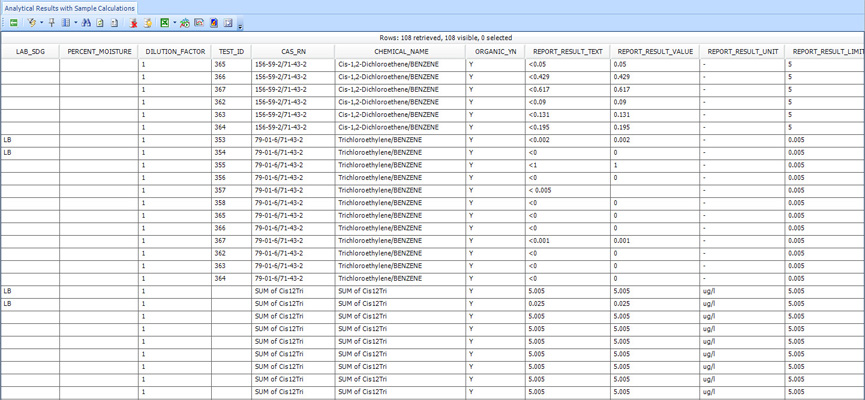
Task: Click the red X delete icon
Action: 133,23
